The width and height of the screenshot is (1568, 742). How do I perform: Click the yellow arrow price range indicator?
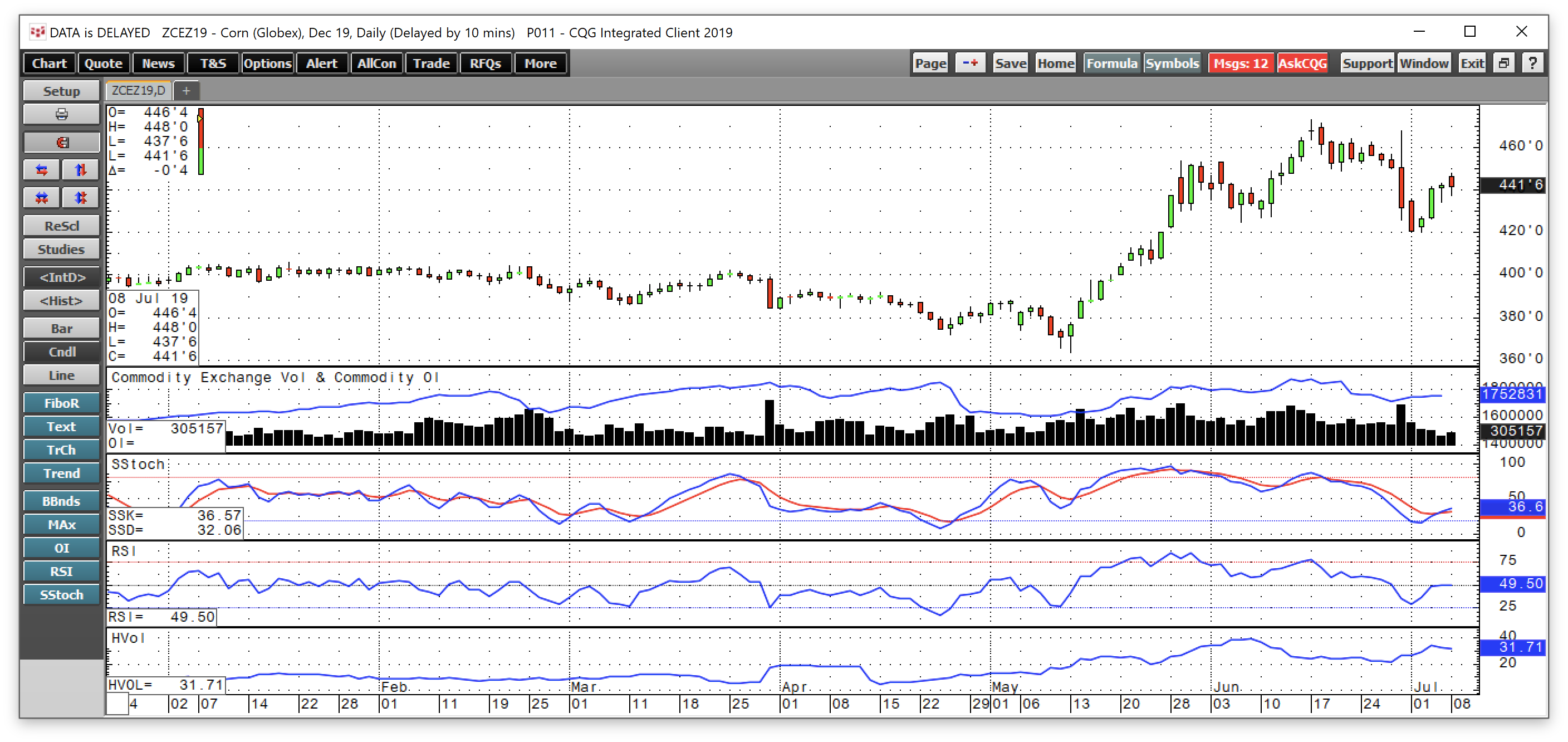tap(200, 118)
